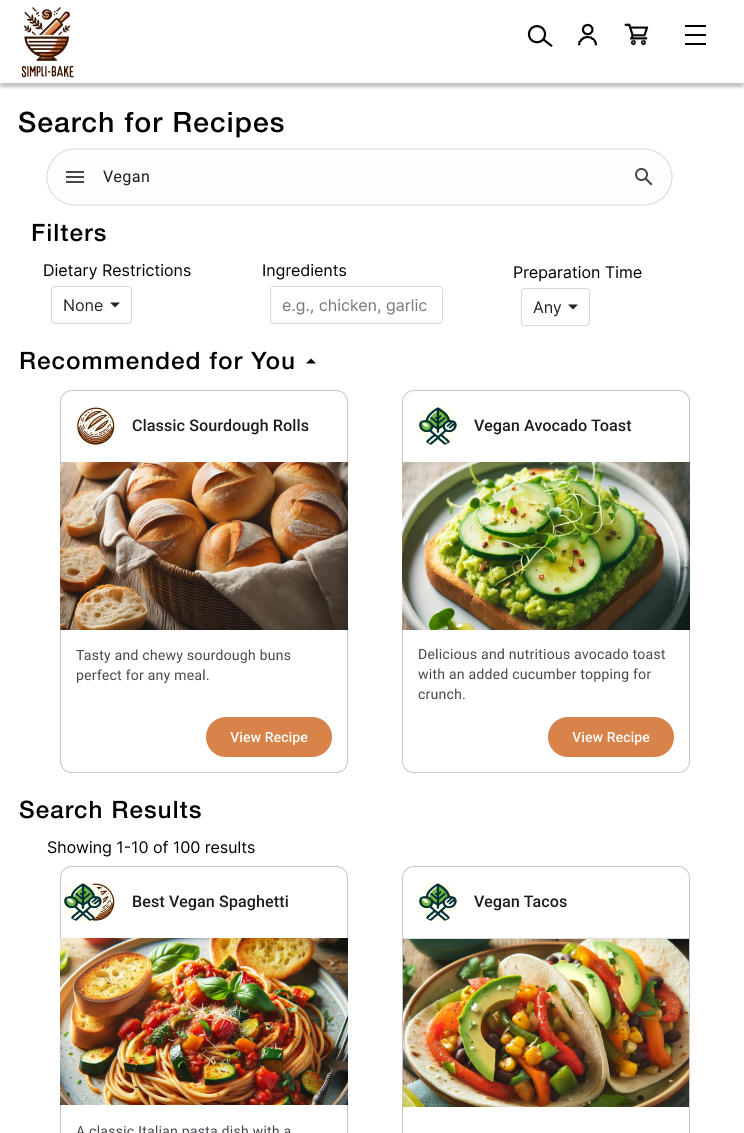744x1133 pixels.
Task: Click the Vegan text in the search bar
Action: [126, 176]
